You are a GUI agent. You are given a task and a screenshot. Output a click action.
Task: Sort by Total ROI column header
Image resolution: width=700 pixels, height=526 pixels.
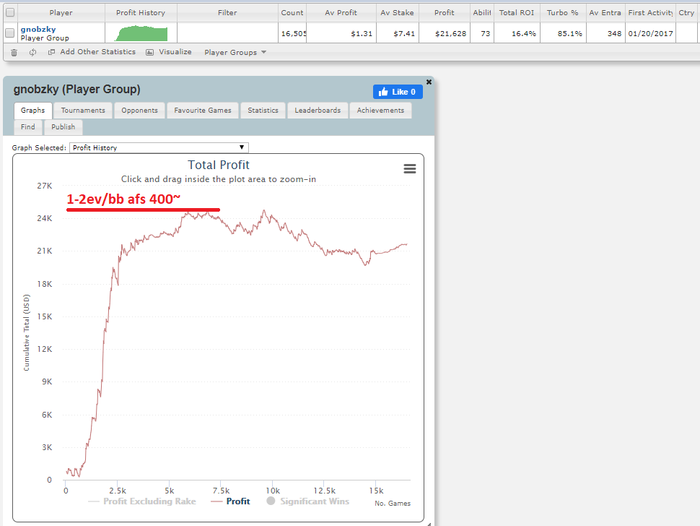click(517, 13)
